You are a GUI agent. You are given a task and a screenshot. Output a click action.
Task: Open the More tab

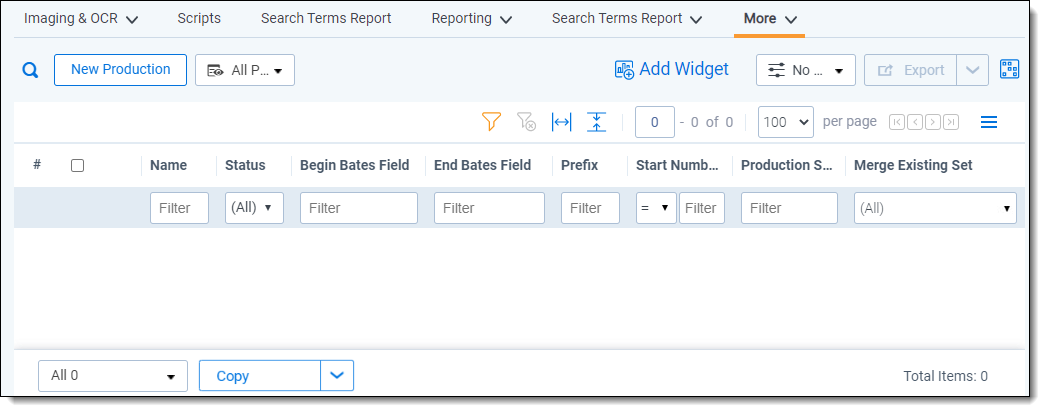769,19
